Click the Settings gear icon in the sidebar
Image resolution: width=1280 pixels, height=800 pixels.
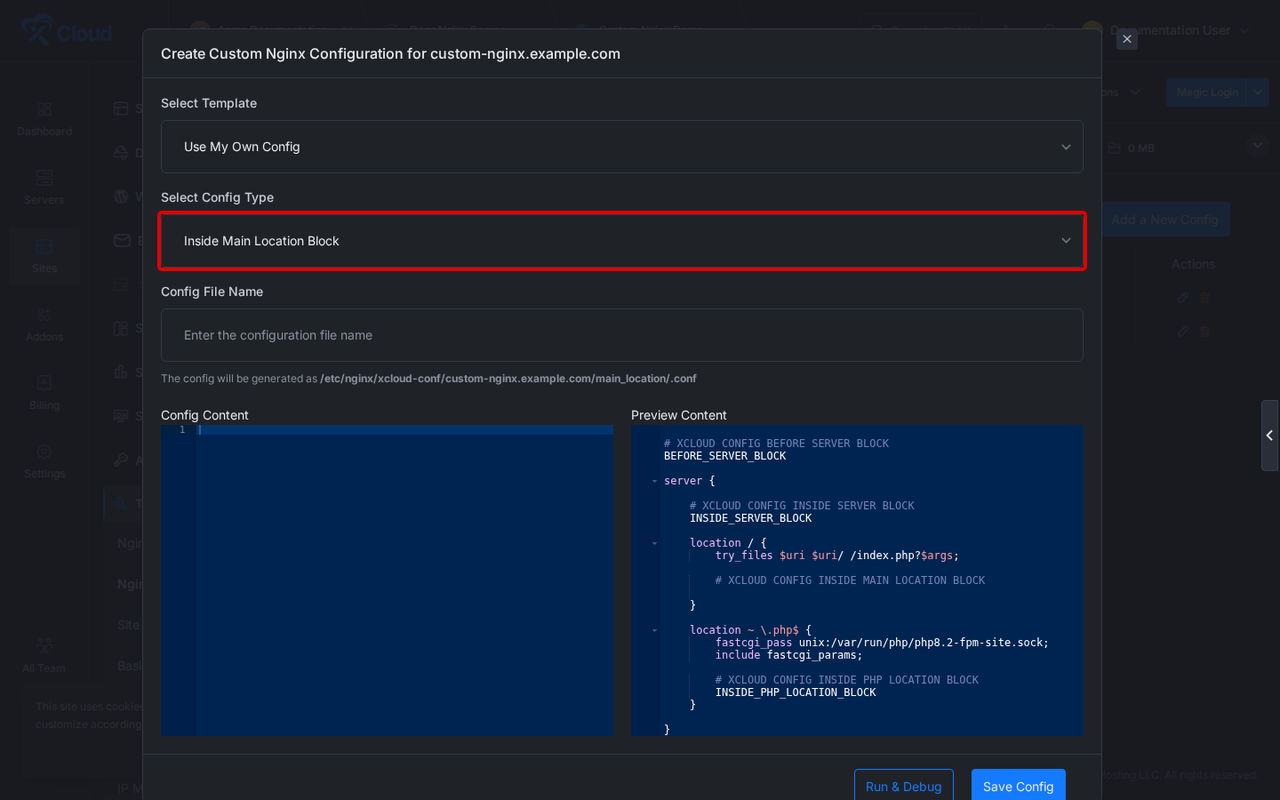[x=44, y=451]
